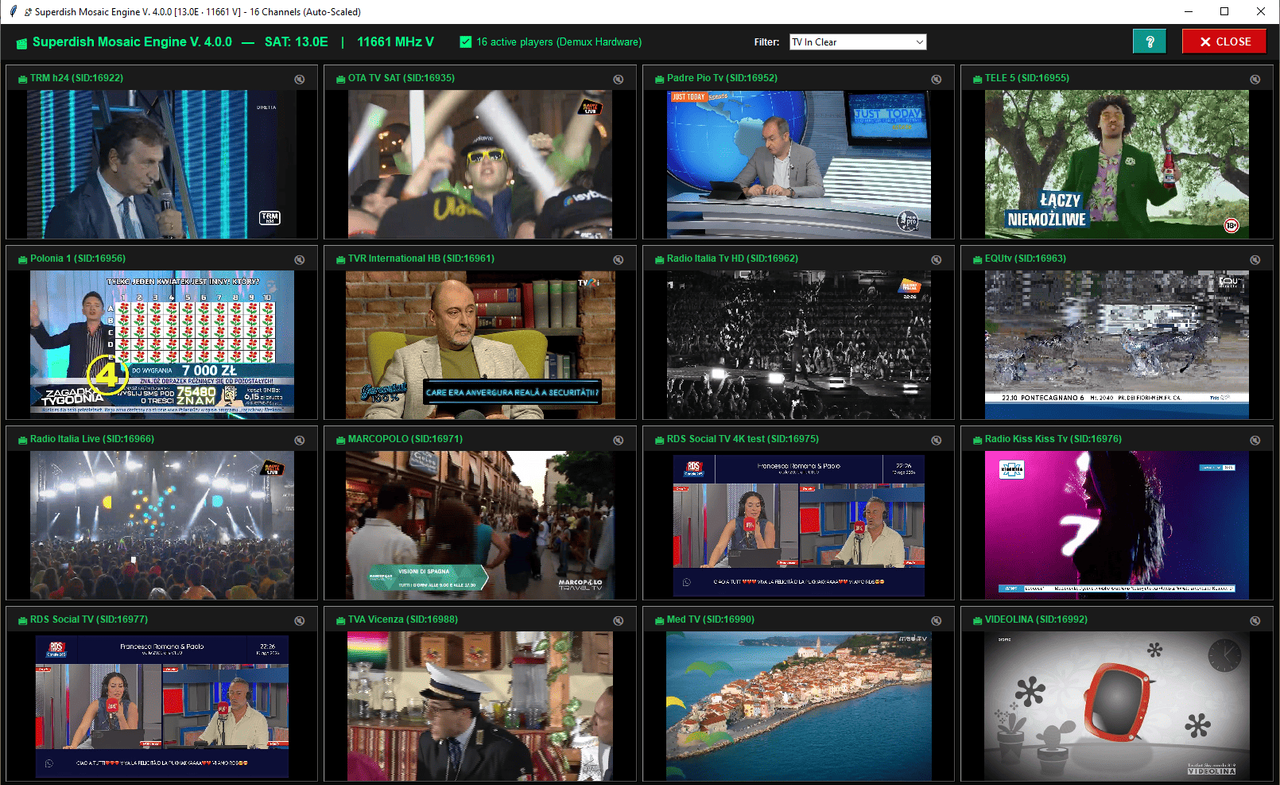Screen dimensions: 1280x785
Task: Click the TV icon beside TRM h24
Action: [22, 78]
